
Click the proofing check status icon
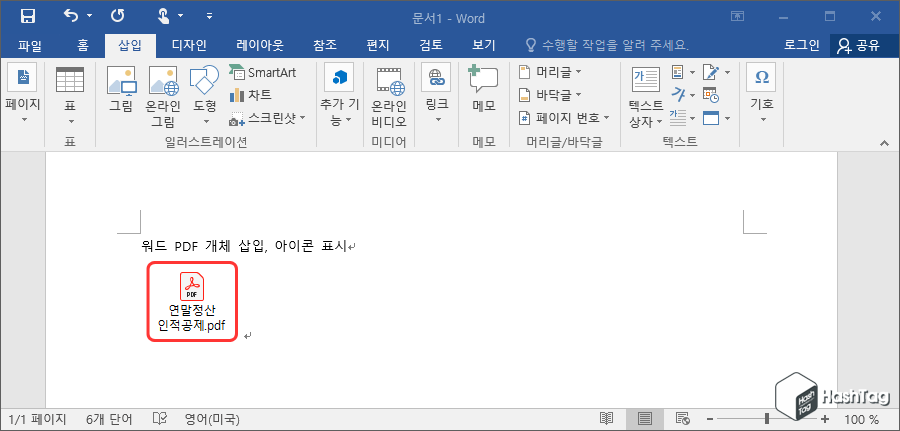[x=160, y=420]
